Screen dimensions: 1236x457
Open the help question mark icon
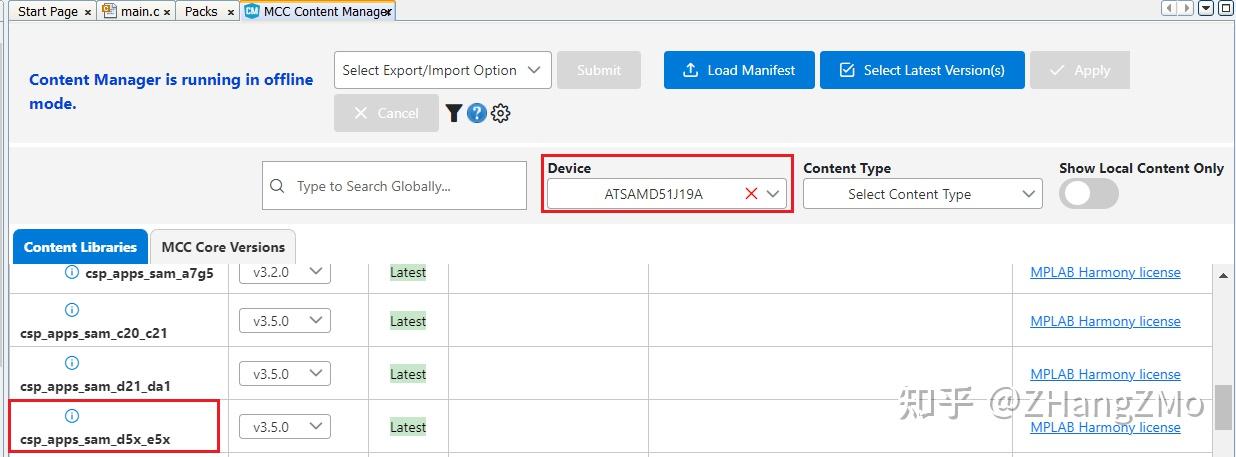coord(477,113)
